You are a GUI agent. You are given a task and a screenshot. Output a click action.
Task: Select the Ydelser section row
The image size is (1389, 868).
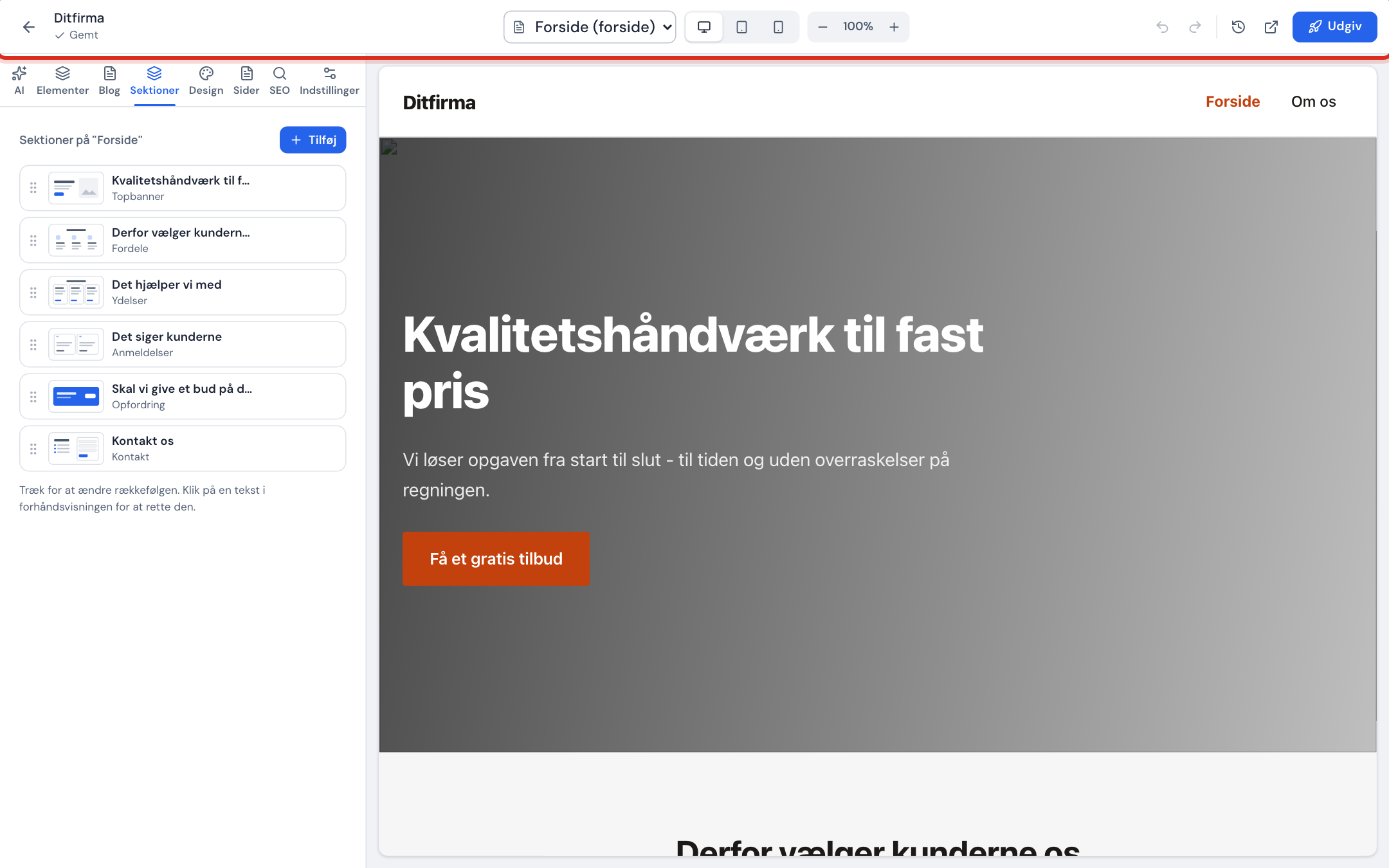click(x=183, y=292)
